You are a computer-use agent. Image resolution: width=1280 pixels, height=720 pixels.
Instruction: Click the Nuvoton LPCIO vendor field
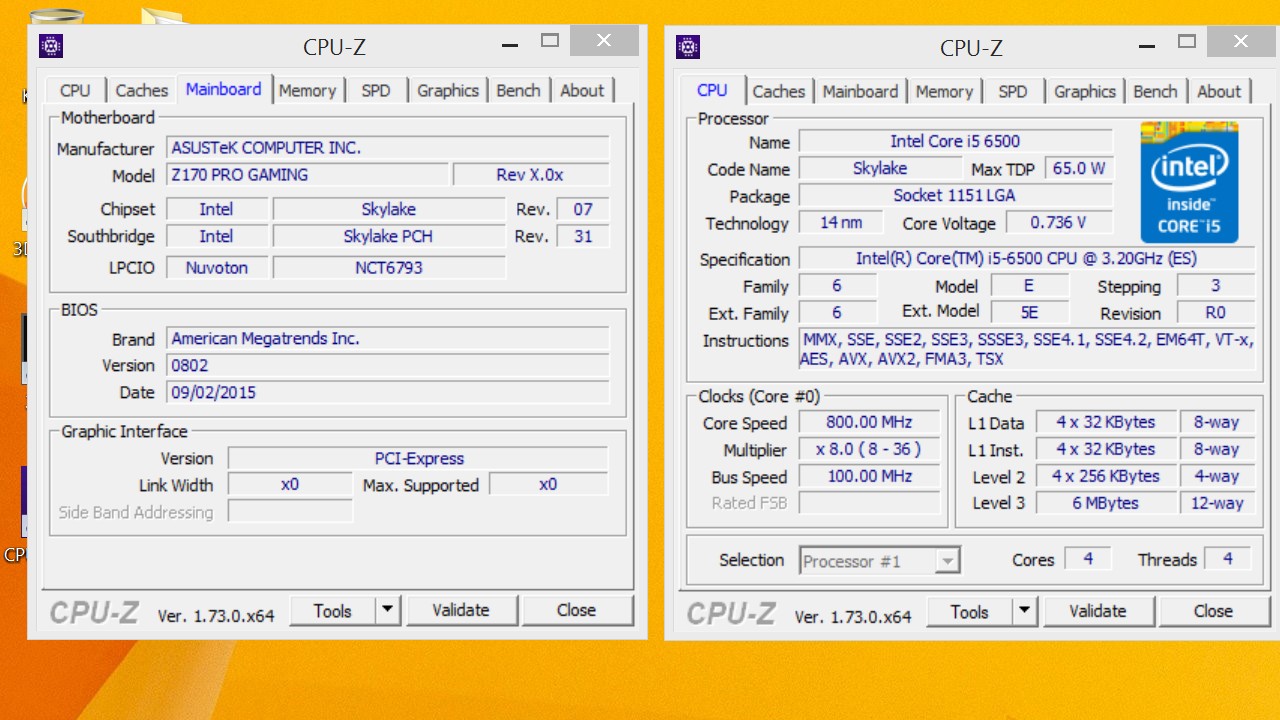click(x=217, y=268)
